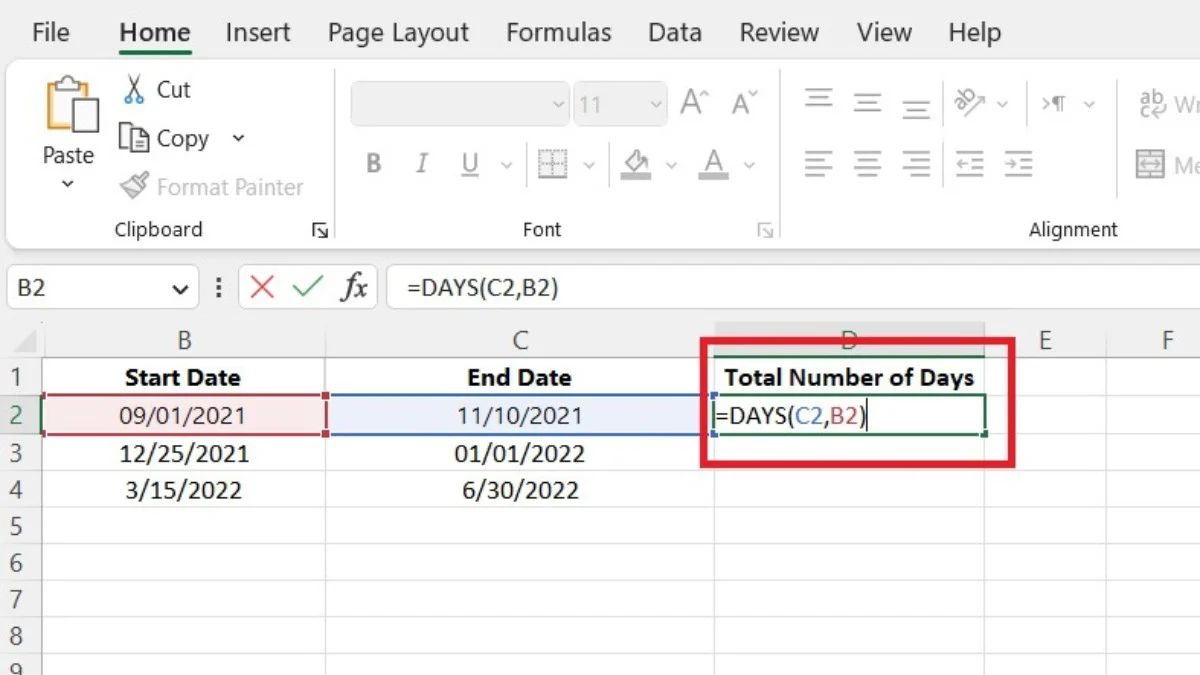Toggle Center alignment in the ribbon
Screen dimensions: 1200x675
point(867,165)
